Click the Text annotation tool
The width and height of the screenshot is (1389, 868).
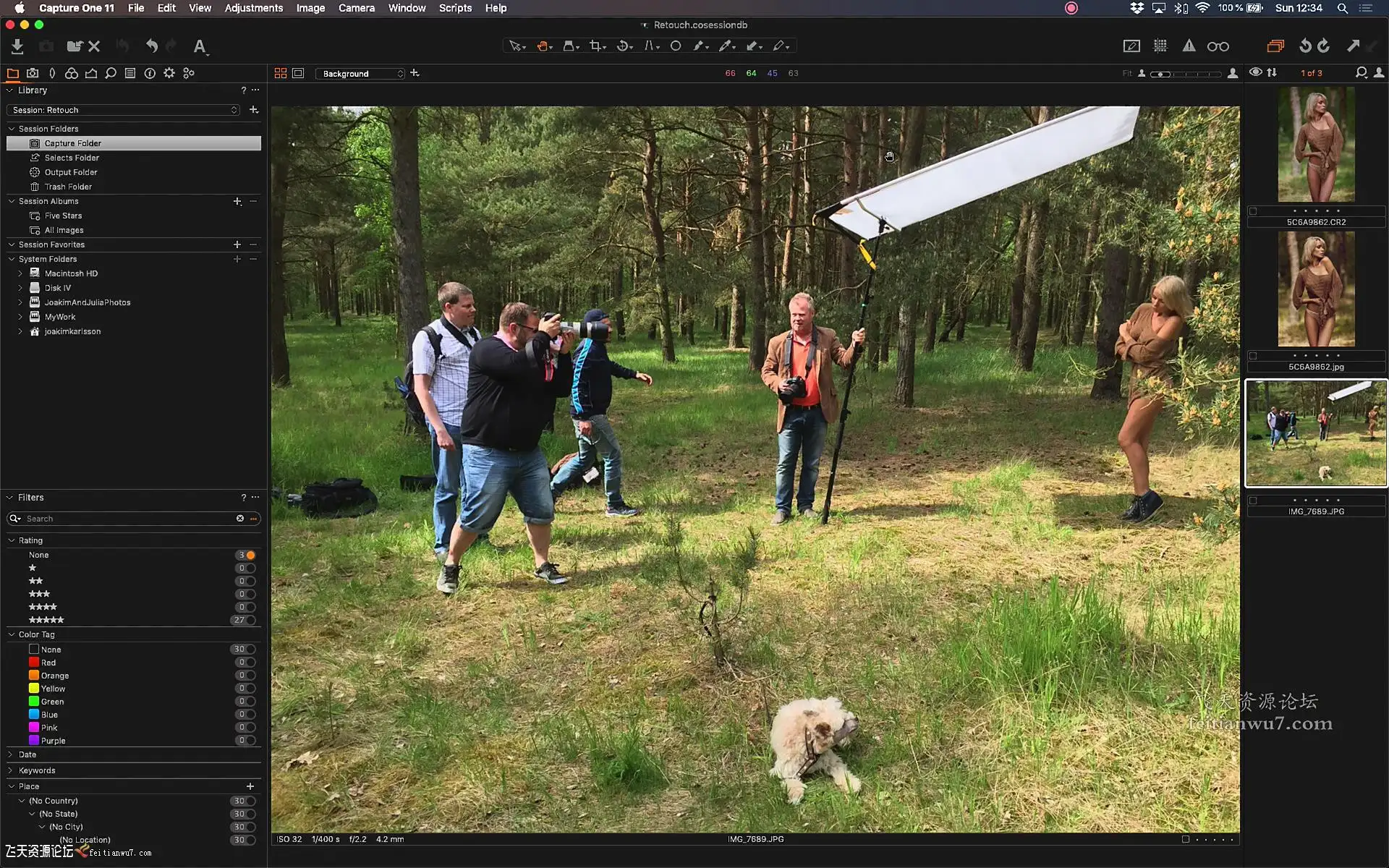coord(200,46)
